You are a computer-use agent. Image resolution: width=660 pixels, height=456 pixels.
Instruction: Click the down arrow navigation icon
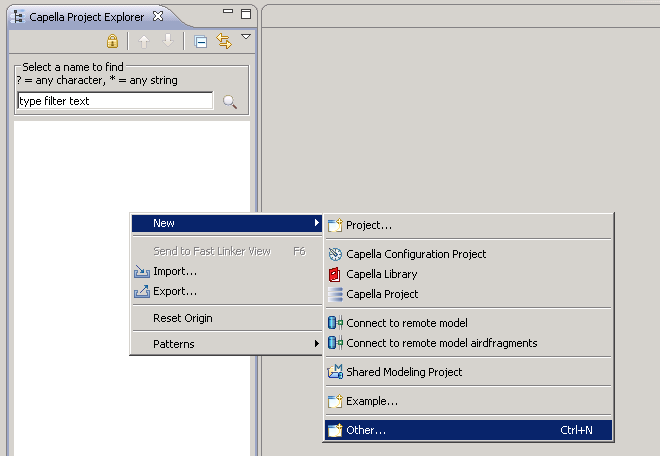pos(168,41)
